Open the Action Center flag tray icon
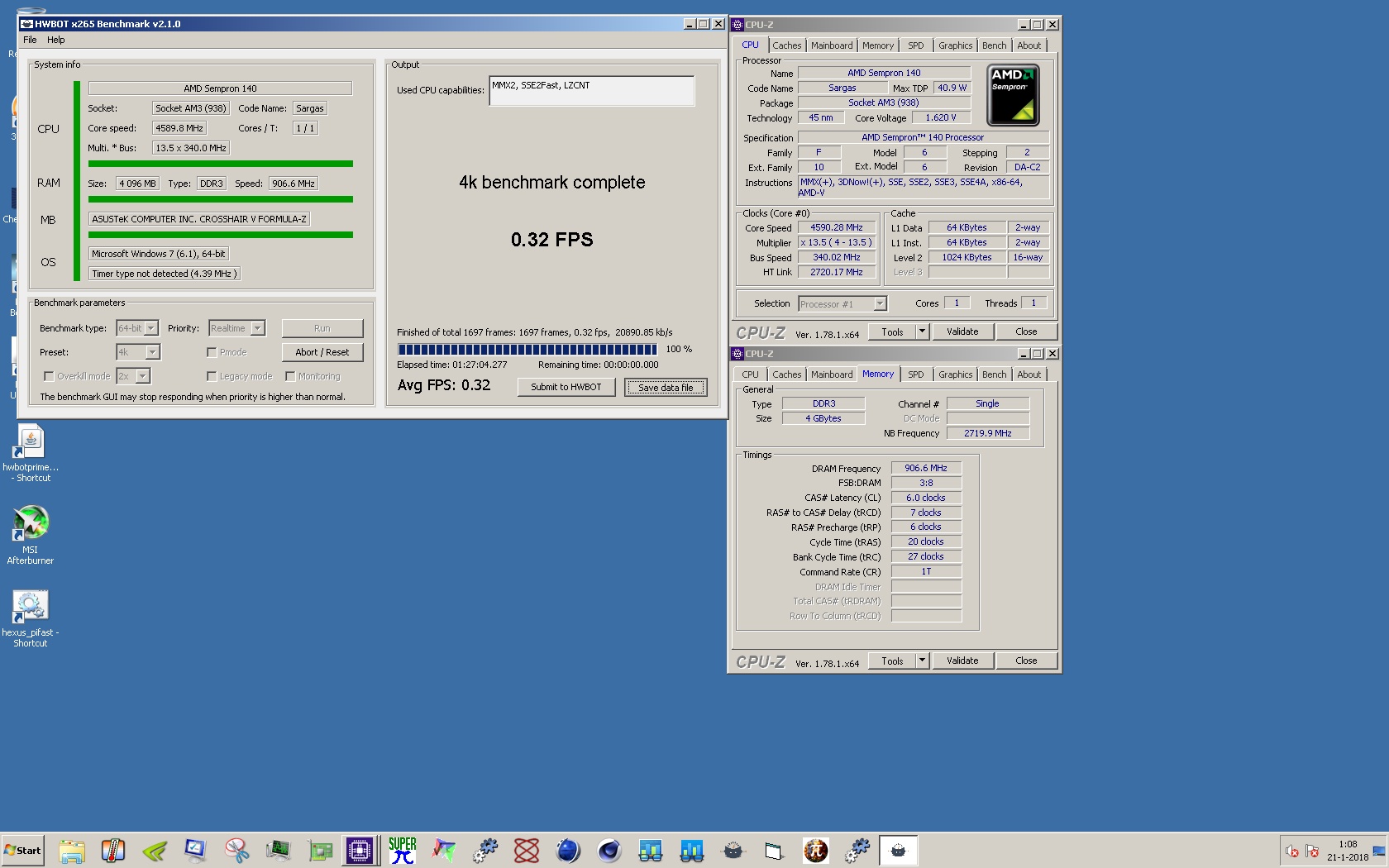1389x868 pixels. coord(1312,851)
